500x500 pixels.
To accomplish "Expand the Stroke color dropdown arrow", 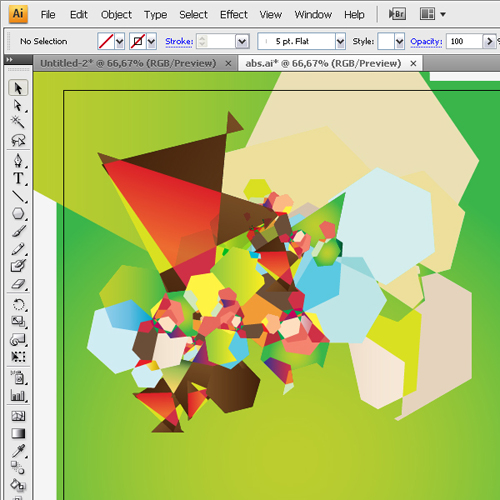I will tap(152, 42).
